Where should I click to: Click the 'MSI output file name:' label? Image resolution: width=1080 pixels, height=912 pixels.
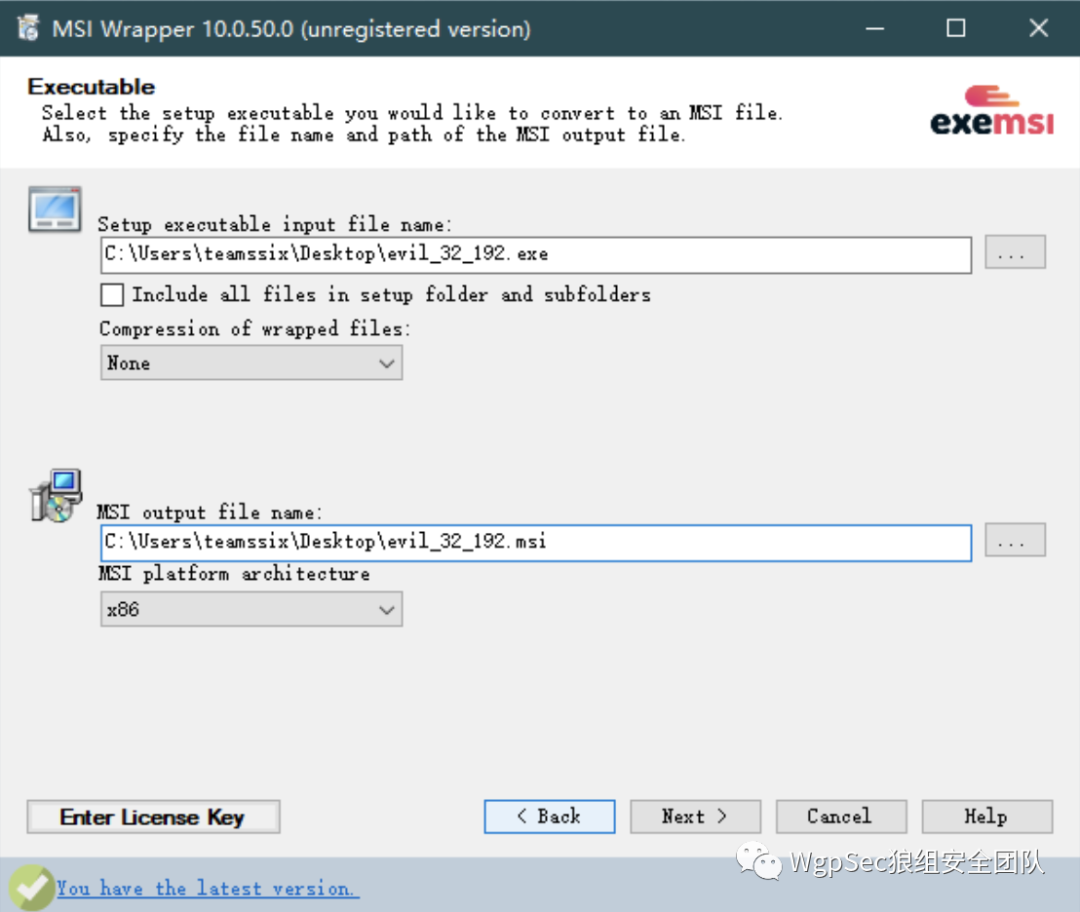tap(209, 512)
